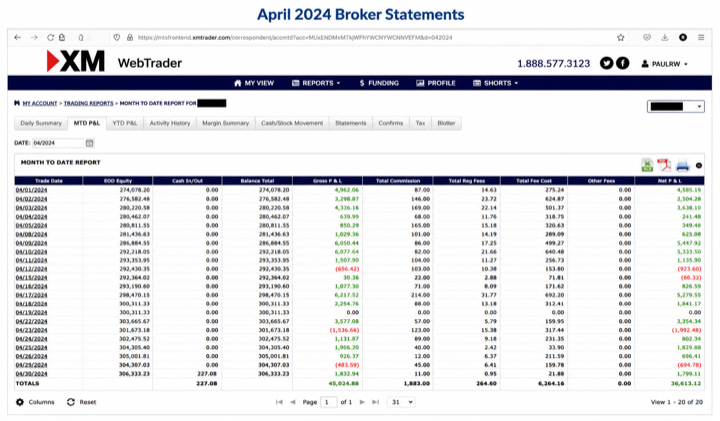Reset the table layout

coord(81,402)
